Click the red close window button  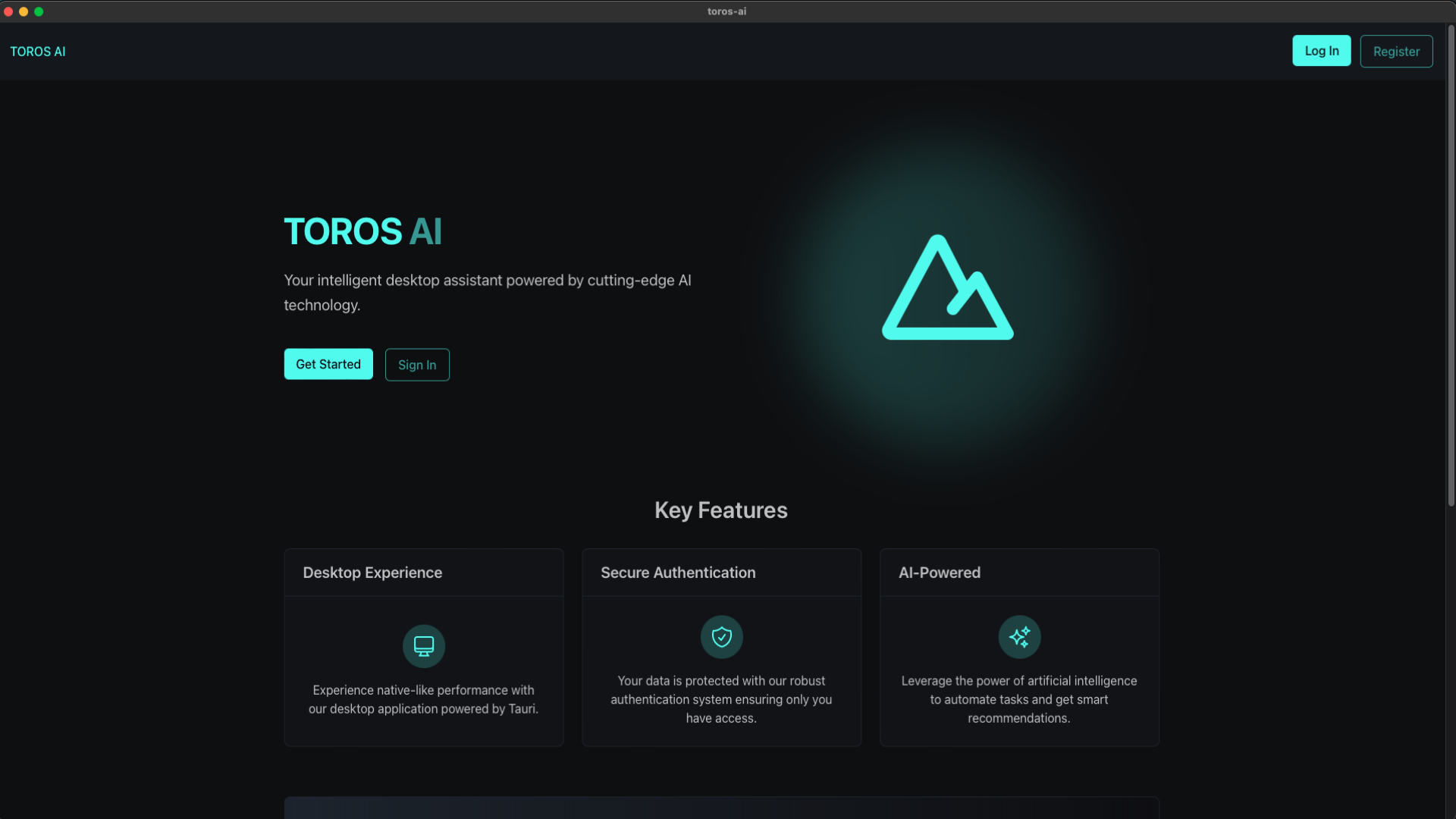[8, 11]
